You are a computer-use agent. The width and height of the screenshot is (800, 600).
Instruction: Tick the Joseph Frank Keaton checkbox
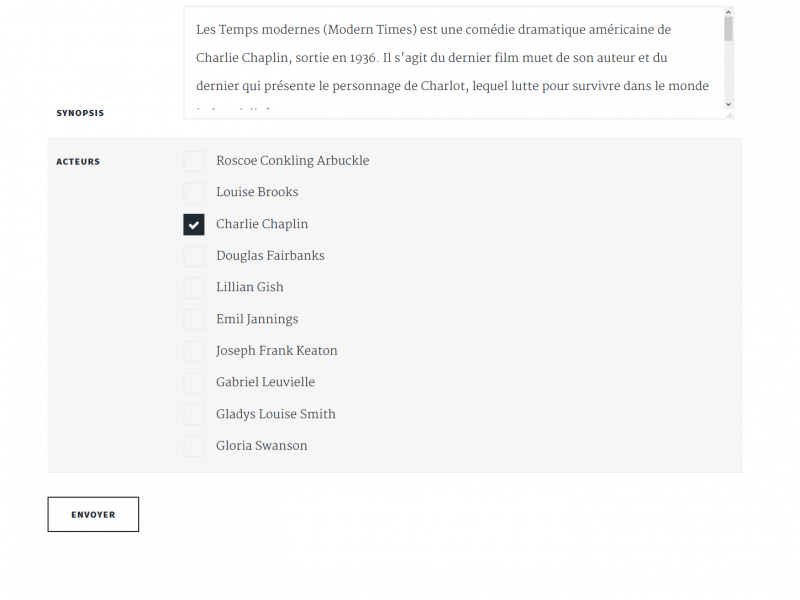(x=194, y=351)
